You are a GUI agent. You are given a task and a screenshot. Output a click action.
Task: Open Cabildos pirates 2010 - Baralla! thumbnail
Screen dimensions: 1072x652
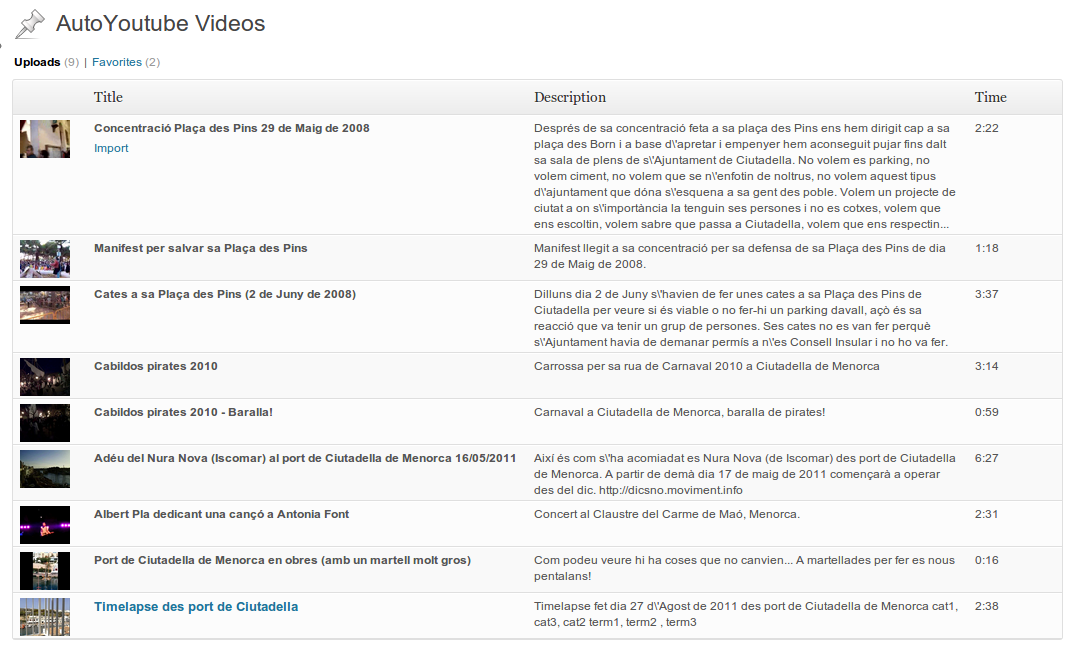click(45, 422)
